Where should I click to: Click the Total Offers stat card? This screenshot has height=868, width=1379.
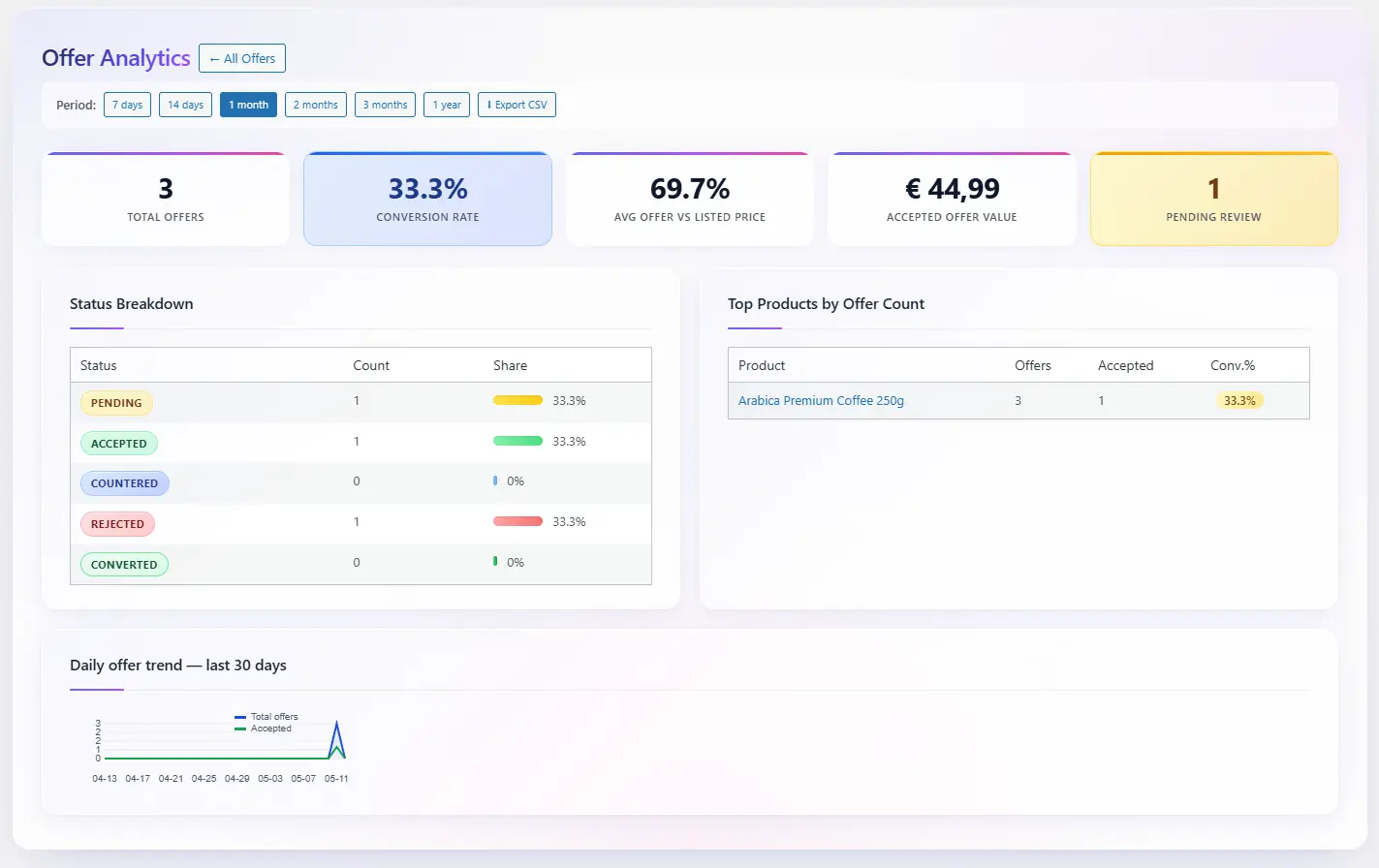tap(166, 199)
